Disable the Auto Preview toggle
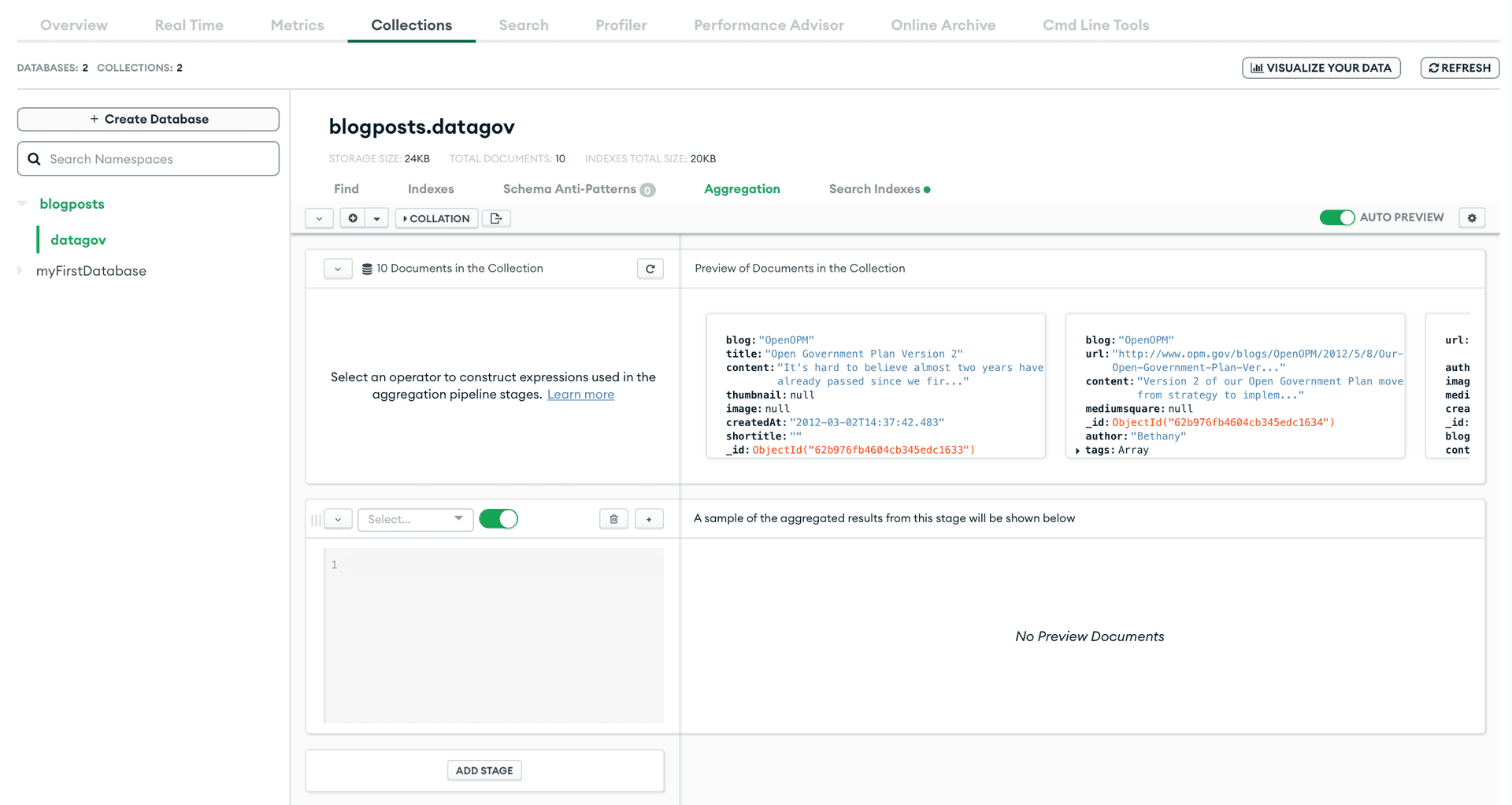Viewport: 1512px width, 805px height. [x=1337, y=217]
